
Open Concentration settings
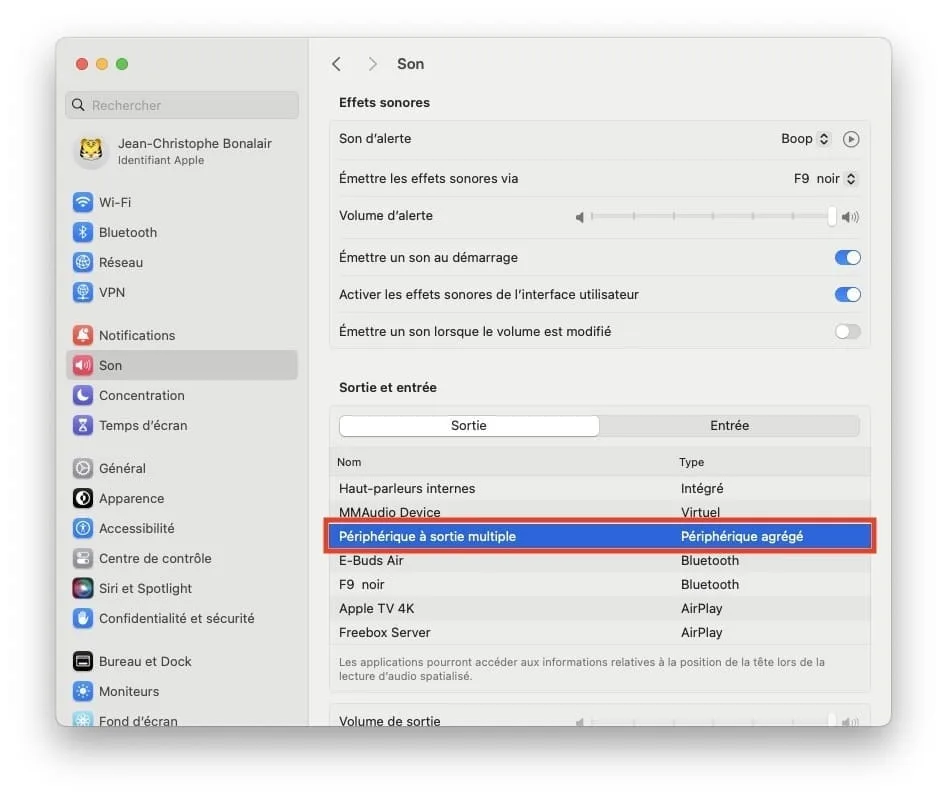(141, 395)
